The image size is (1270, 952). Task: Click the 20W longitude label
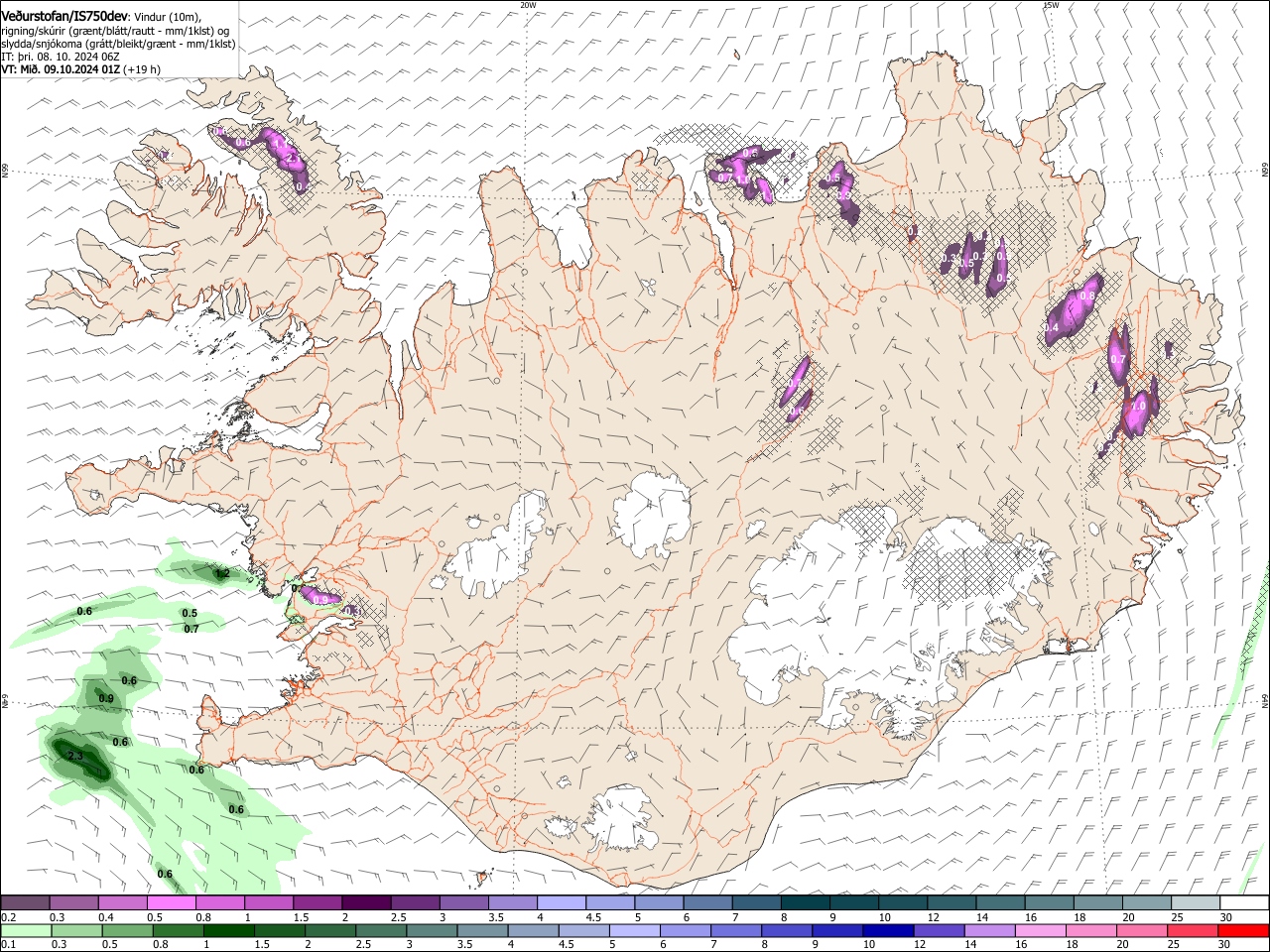528,5
